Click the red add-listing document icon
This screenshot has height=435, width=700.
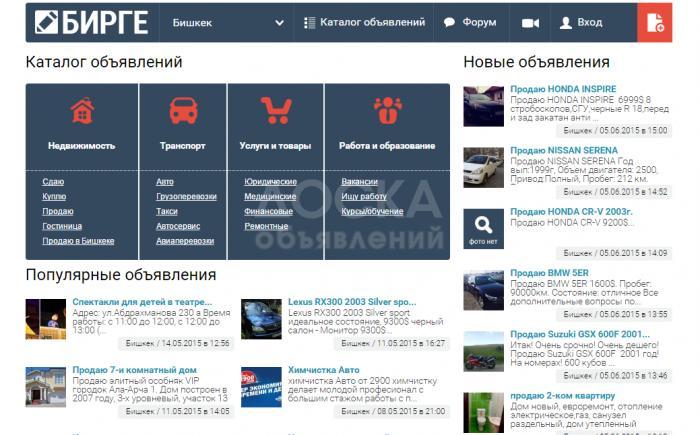[655, 22]
